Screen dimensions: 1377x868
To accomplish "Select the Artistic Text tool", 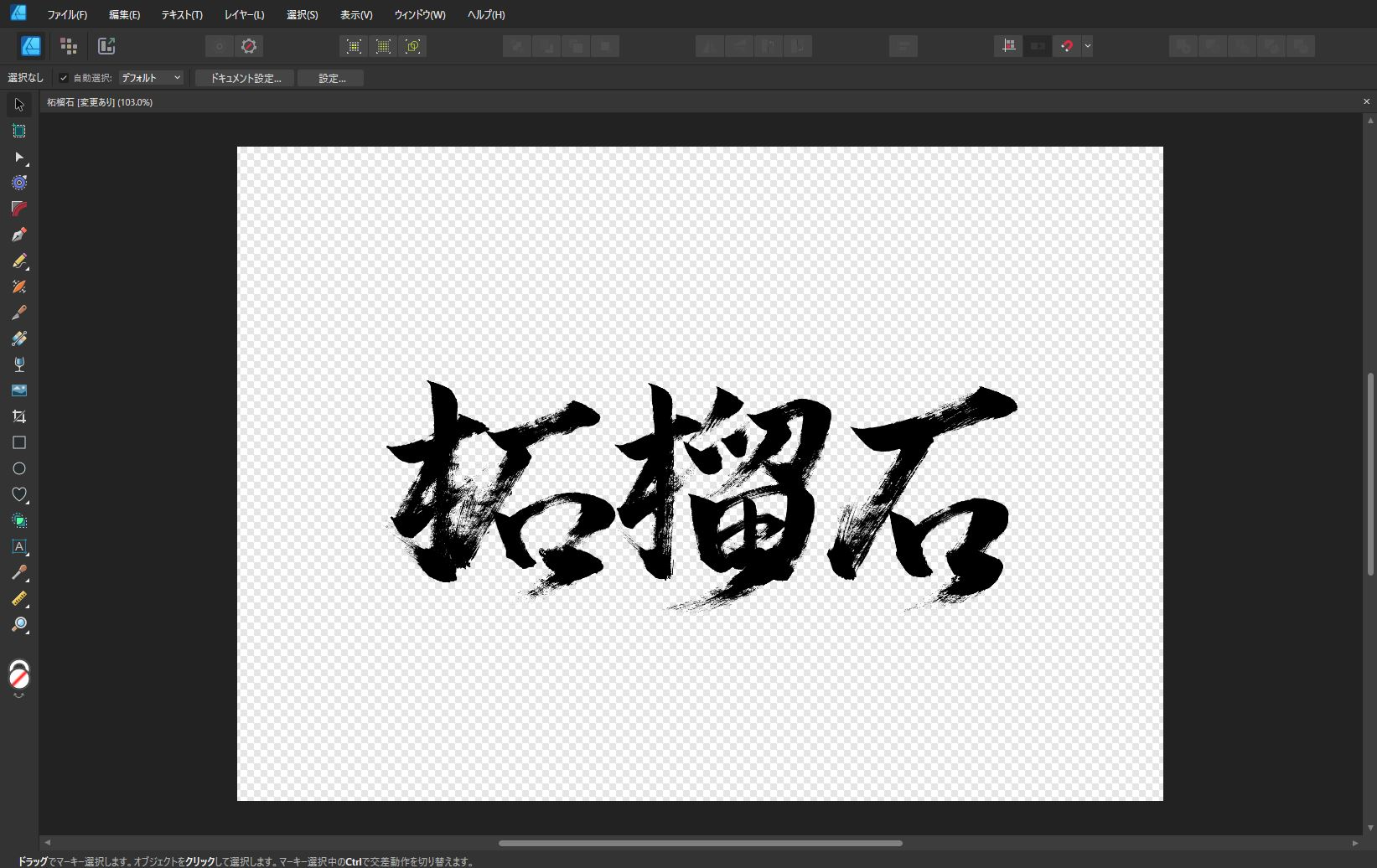I will (19, 546).
